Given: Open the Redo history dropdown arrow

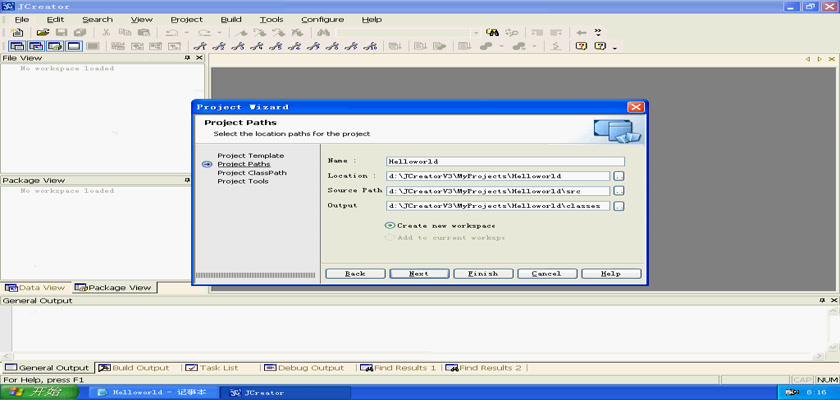Looking at the screenshot, I should [x=221, y=33].
